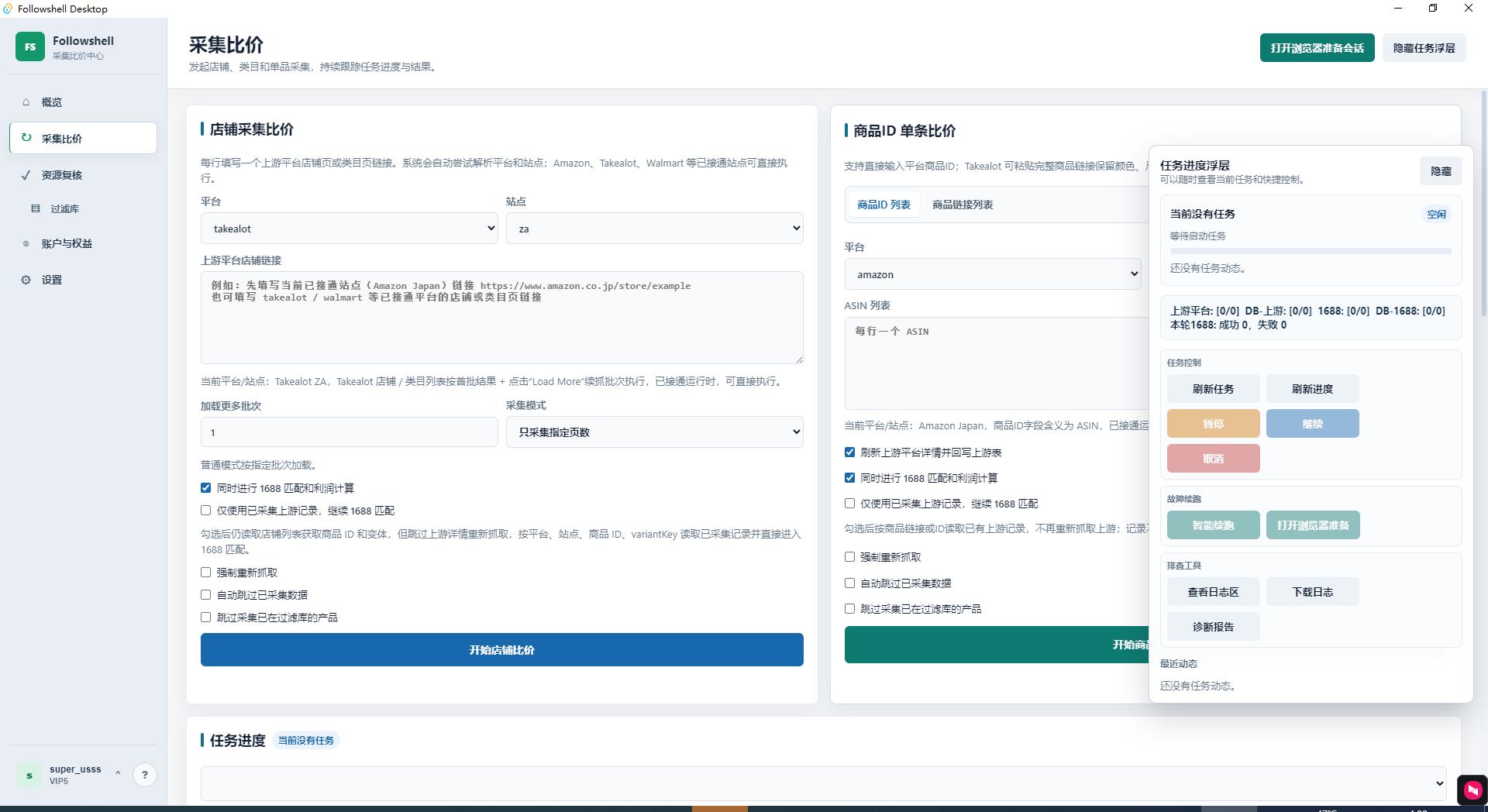Click 刷新任务 button
The image size is (1488, 812).
(x=1213, y=389)
